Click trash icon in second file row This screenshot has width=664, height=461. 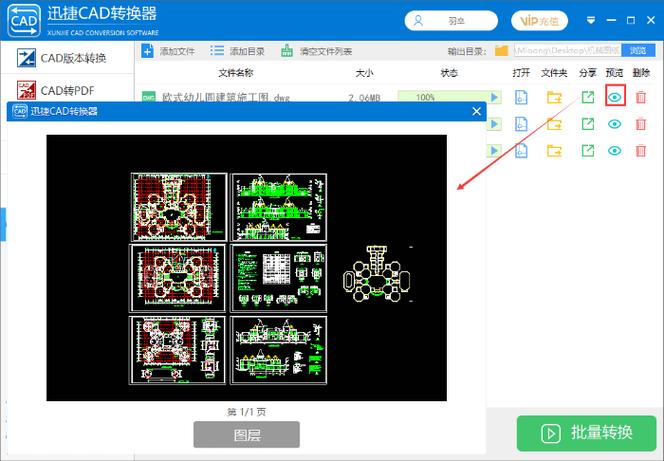click(x=641, y=124)
